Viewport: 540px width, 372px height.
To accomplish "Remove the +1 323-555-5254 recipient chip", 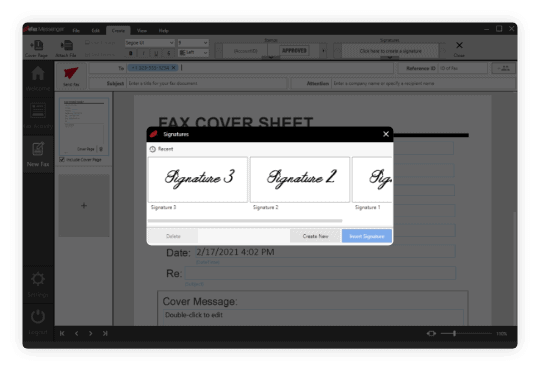I will point(174,68).
